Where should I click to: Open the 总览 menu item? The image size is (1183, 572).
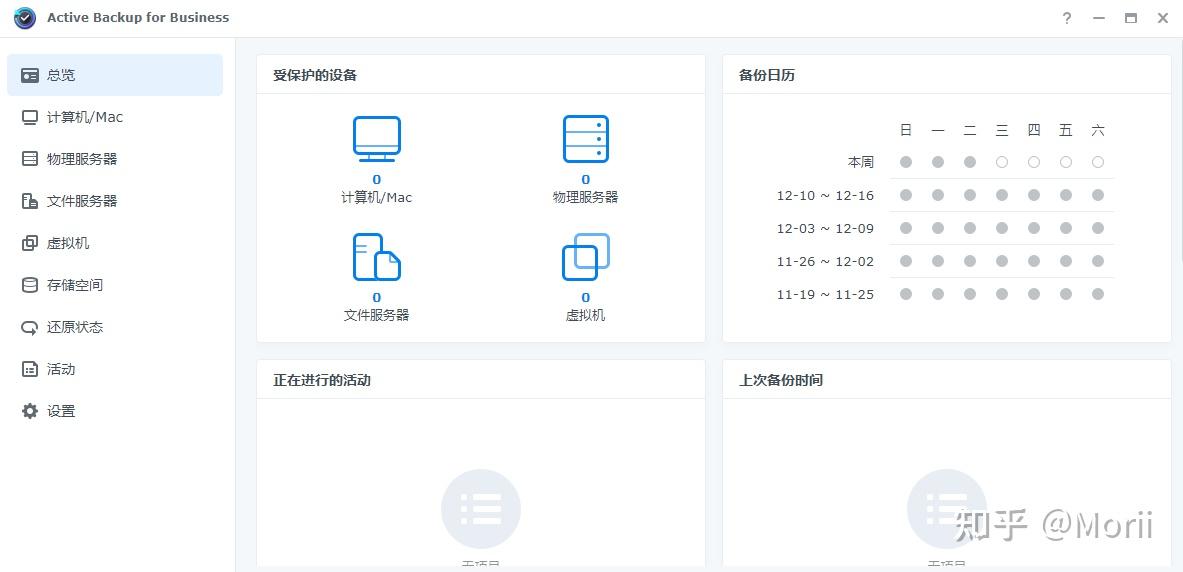click(115, 75)
